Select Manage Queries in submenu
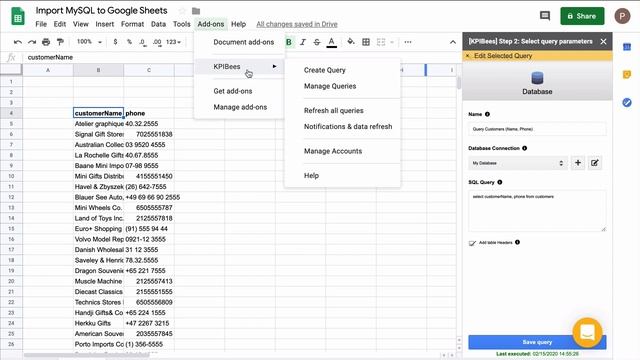 click(x=330, y=86)
